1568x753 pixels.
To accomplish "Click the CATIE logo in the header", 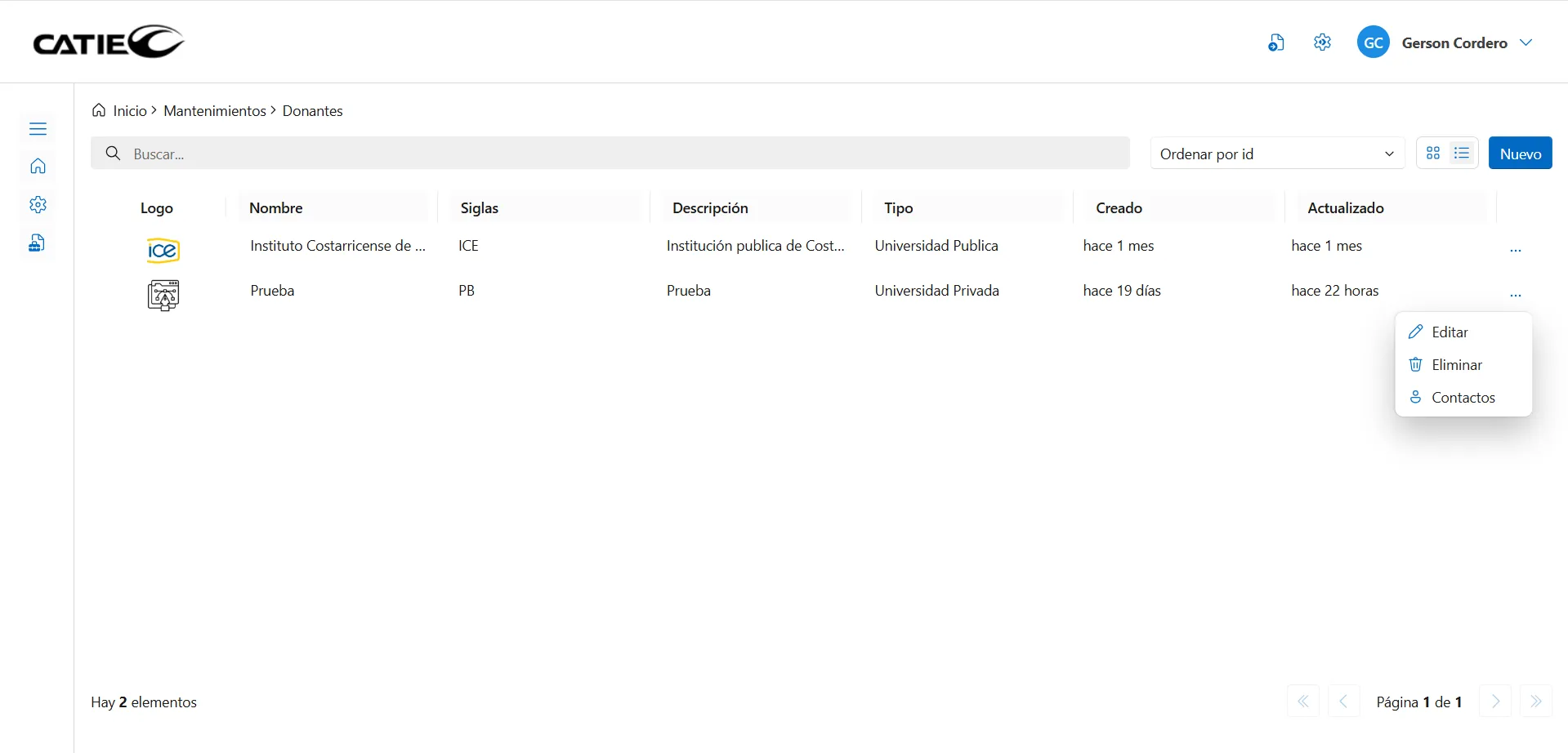I will (x=108, y=42).
